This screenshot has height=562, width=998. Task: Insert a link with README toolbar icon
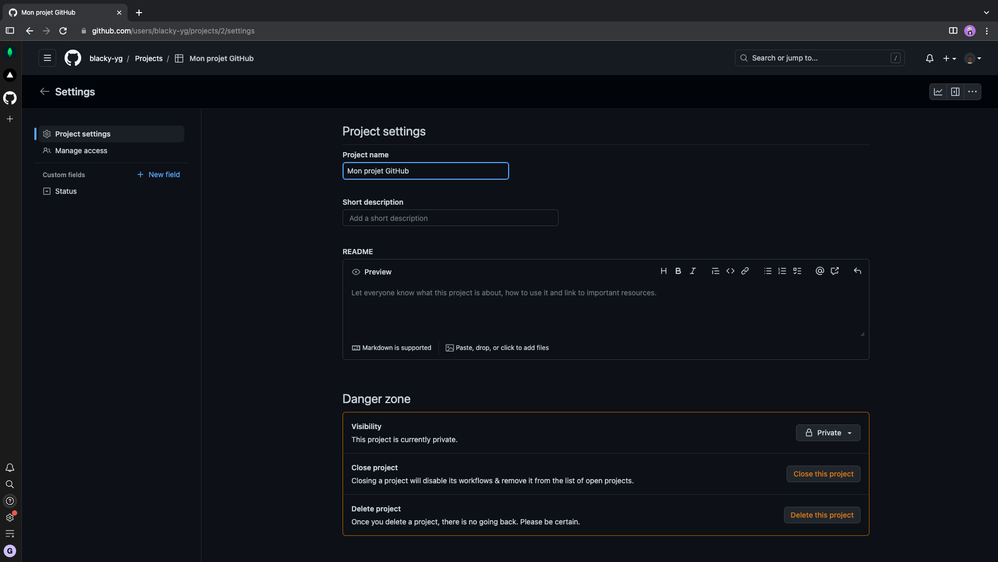745,271
